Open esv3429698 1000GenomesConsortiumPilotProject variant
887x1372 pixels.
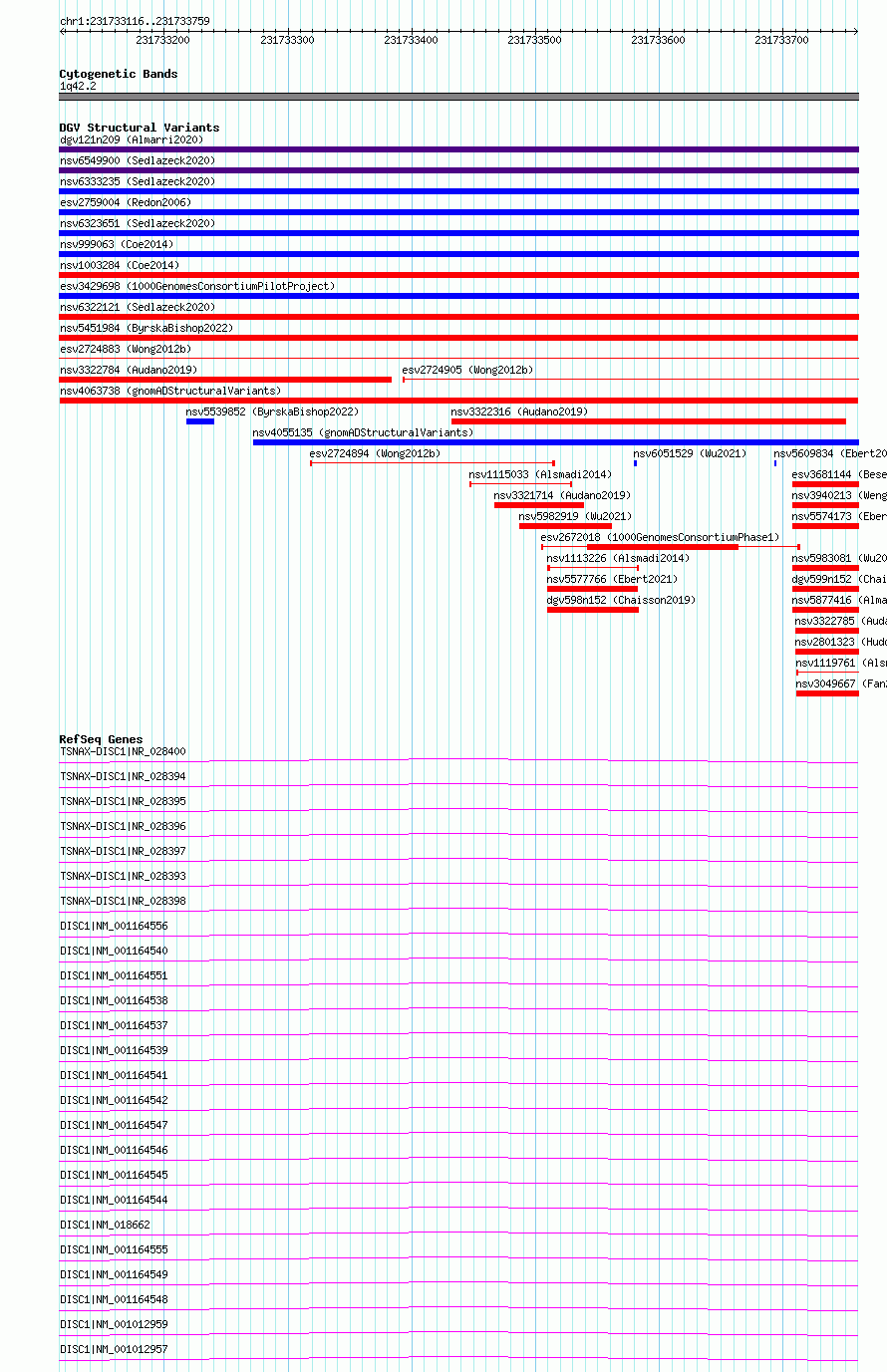coord(196,286)
